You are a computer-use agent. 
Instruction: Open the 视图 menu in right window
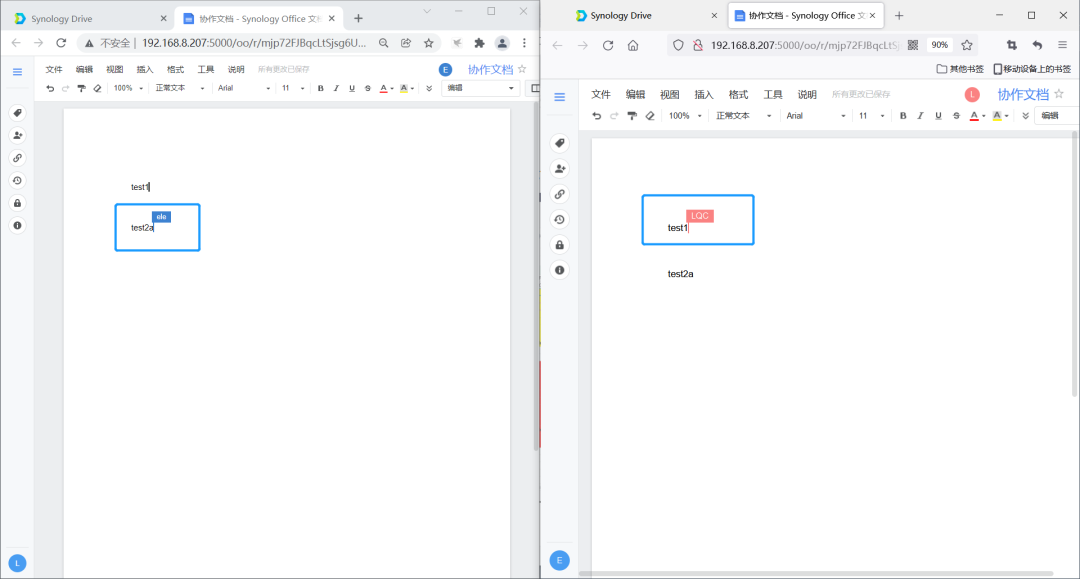click(x=669, y=94)
